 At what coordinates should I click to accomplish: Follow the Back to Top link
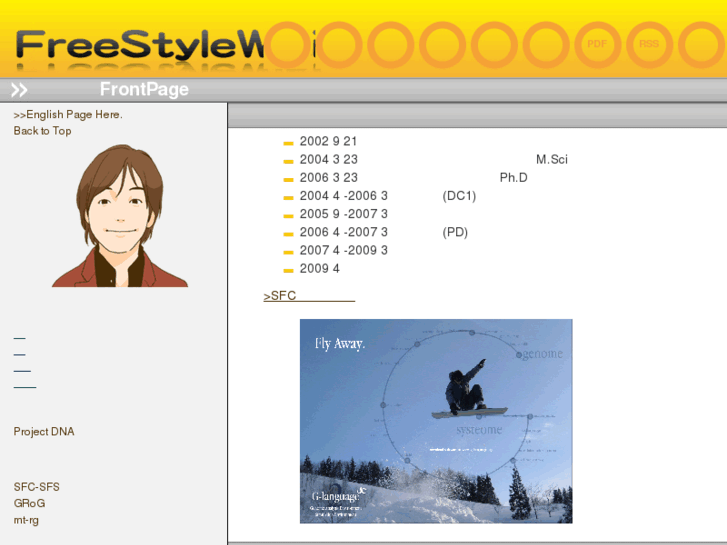click(43, 131)
